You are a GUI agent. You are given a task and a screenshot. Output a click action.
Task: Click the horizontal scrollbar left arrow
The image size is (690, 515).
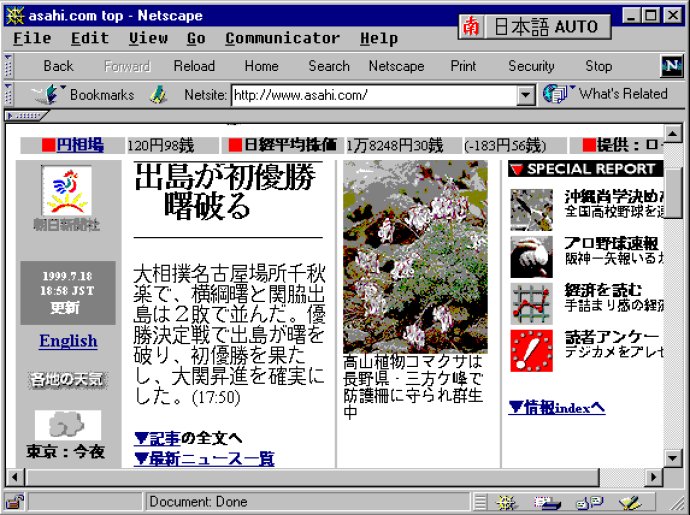tap(15, 477)
